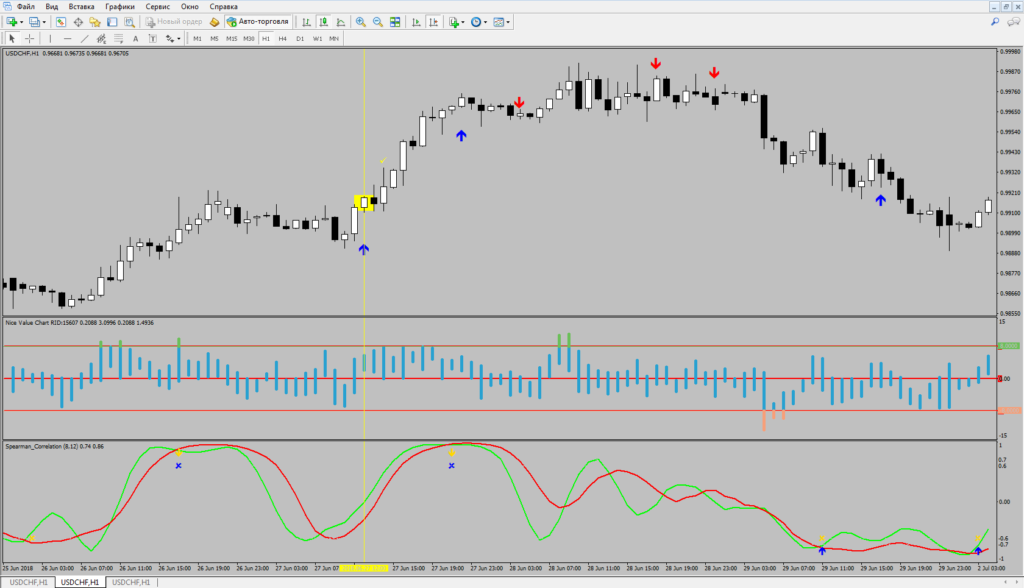Open the chat bubbles icon

[x=1013, y=22]
